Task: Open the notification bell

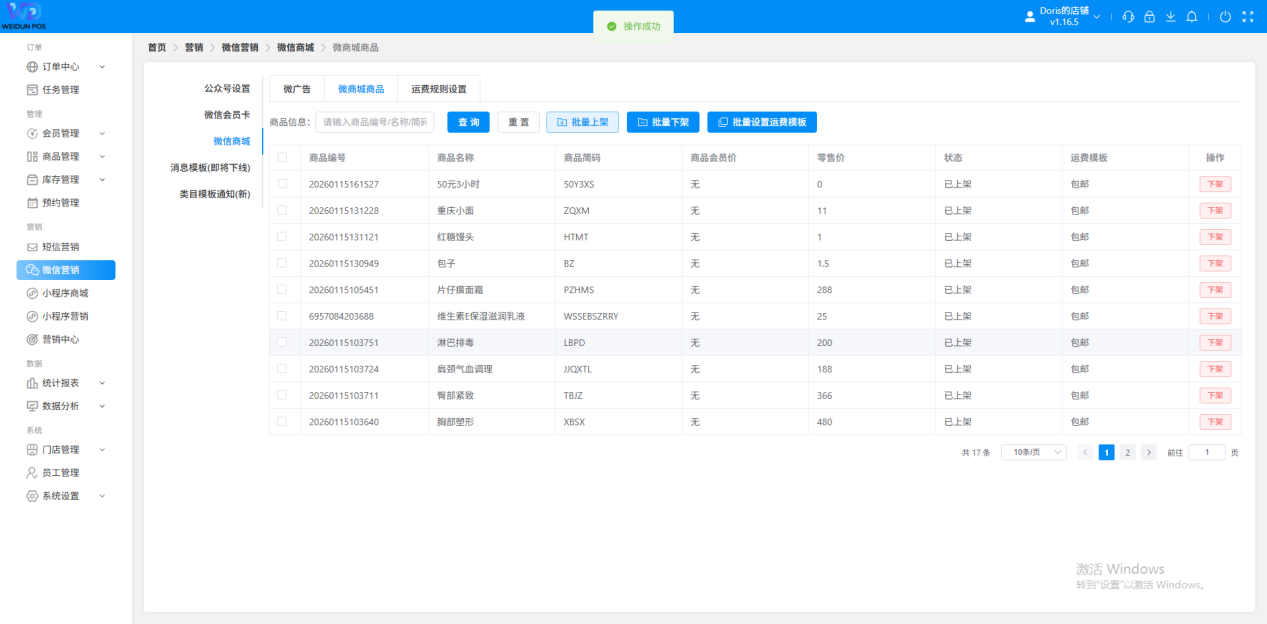Action: coord(1191,17)
